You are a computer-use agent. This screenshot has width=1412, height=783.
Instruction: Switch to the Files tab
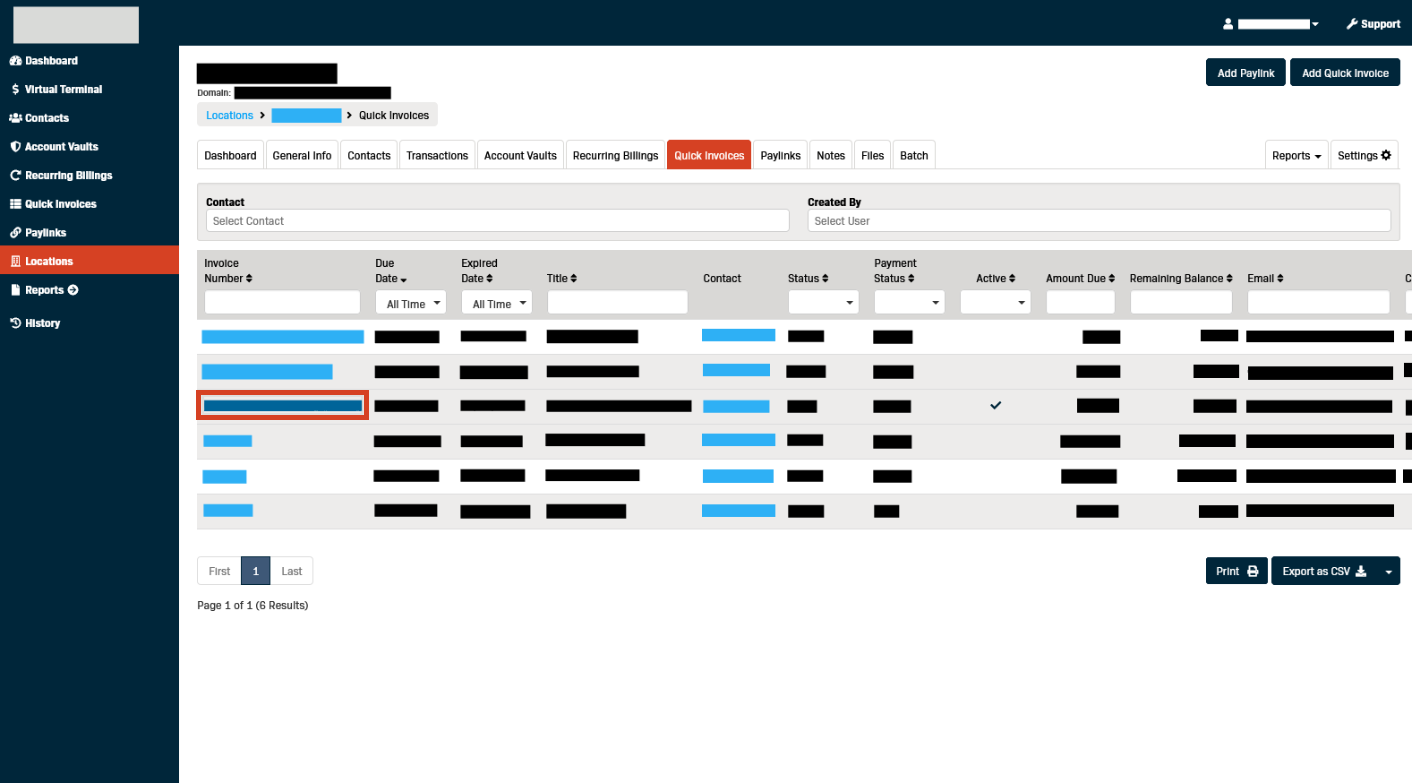[872, 156]
